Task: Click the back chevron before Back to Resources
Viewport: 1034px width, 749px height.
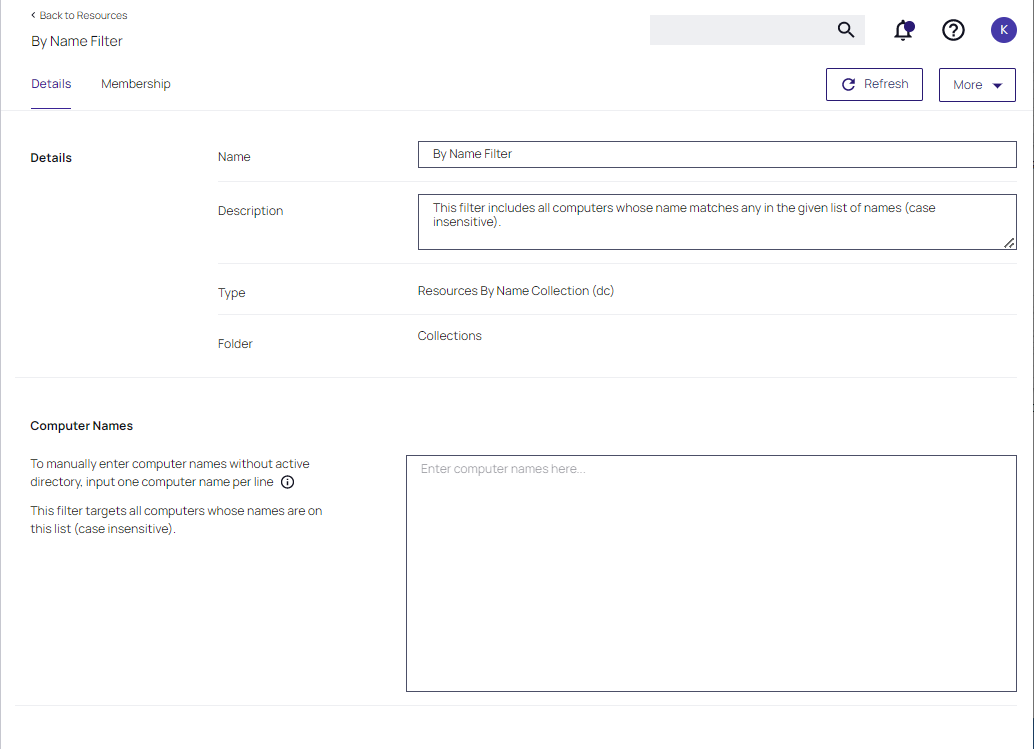Action: click(33, 16)
